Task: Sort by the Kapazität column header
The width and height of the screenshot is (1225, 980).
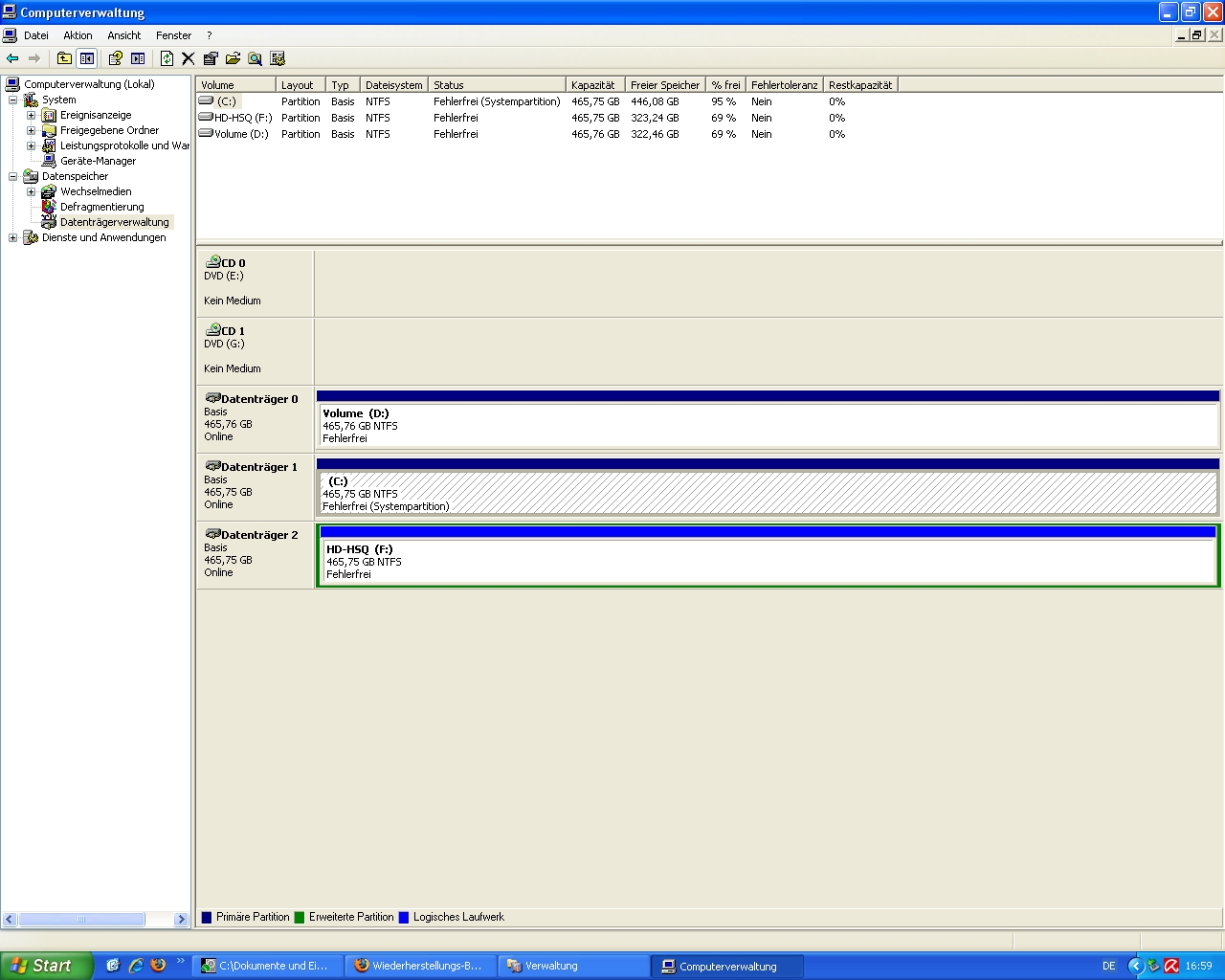Action: pos(595,85)
